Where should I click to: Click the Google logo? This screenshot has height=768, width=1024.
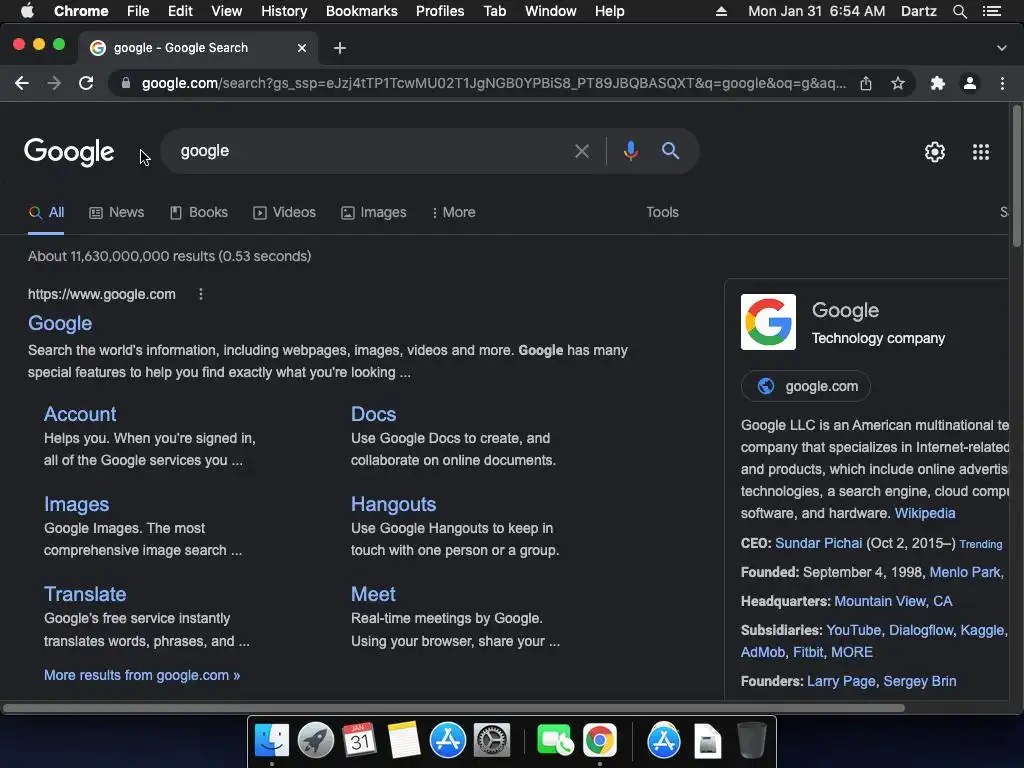[69, 152]
